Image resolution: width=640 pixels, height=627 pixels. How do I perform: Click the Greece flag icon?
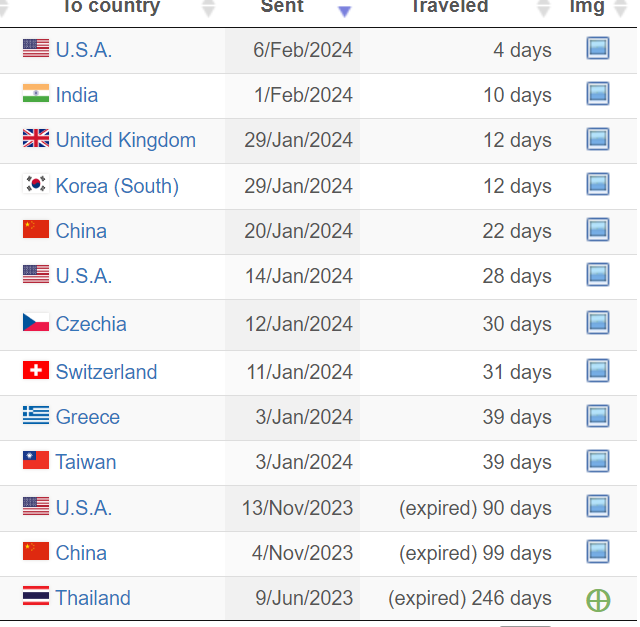tap(36, 415)
